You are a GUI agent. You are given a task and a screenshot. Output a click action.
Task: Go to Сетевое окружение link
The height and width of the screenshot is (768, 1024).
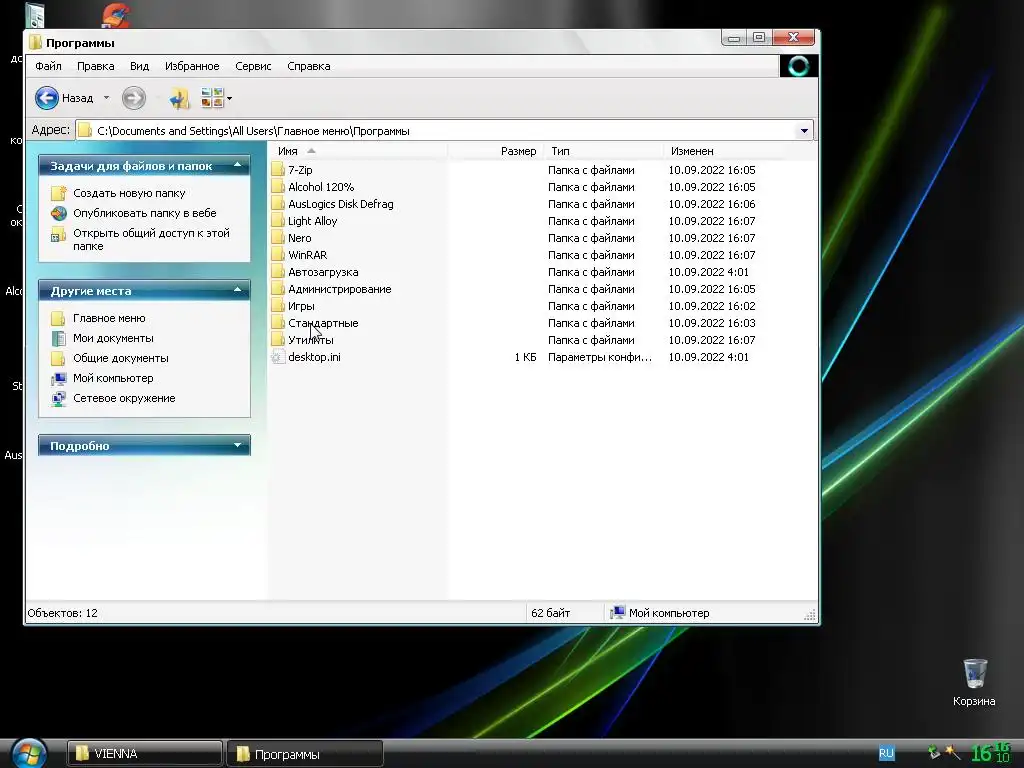click(x=124, y=398)
